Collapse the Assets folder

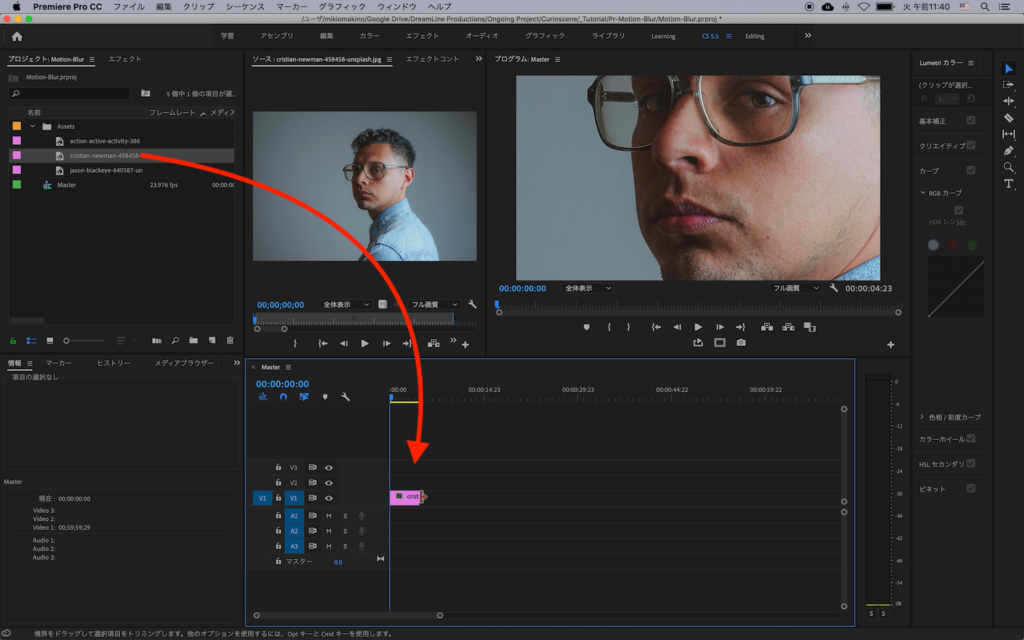(33, 126)
